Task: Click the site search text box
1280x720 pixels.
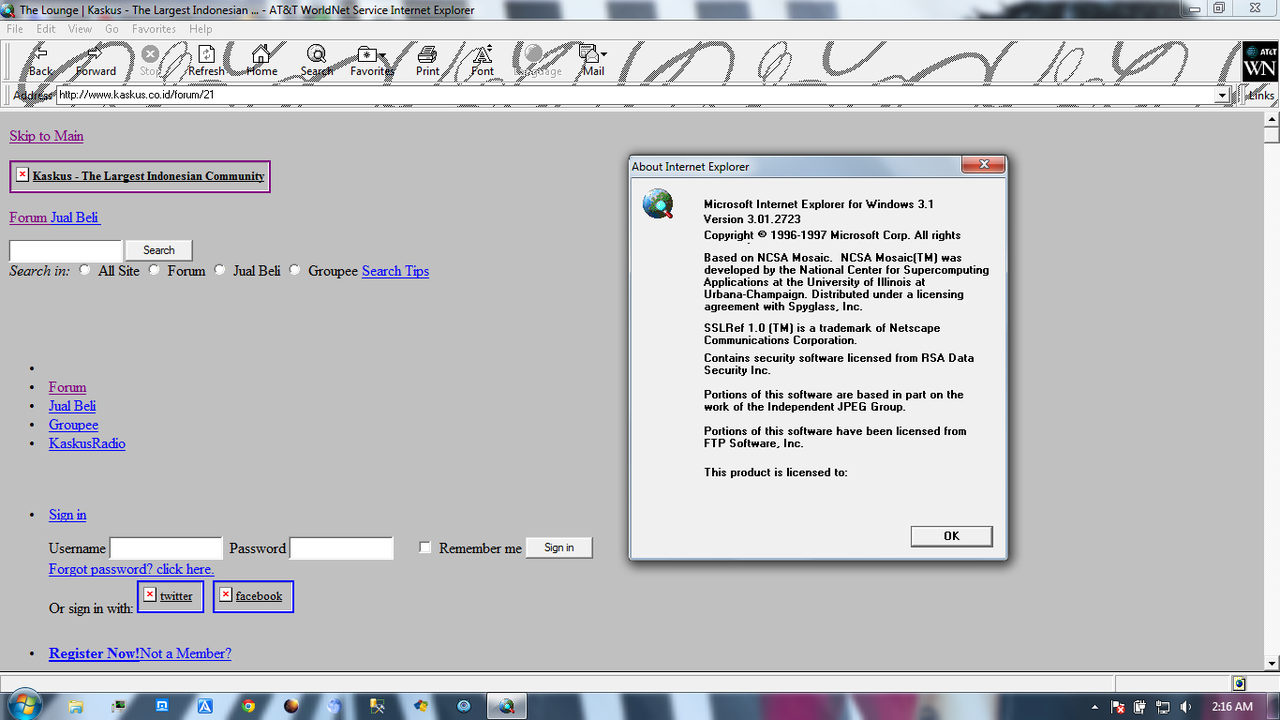Action: 66,250
